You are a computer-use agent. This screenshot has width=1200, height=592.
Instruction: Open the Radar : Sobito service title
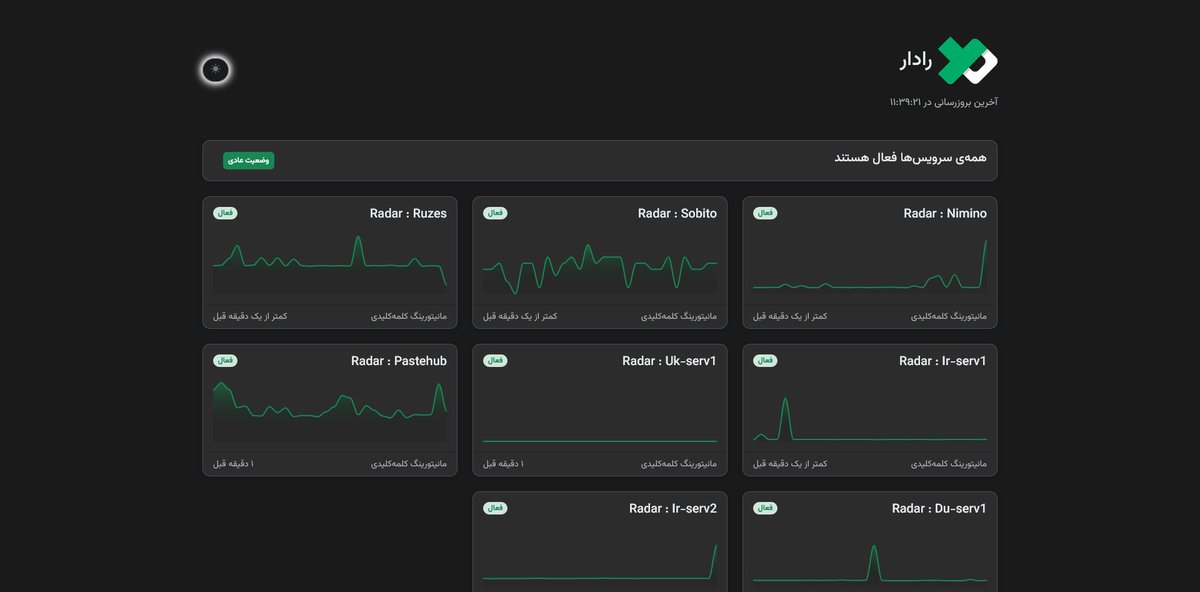(677, 213)
